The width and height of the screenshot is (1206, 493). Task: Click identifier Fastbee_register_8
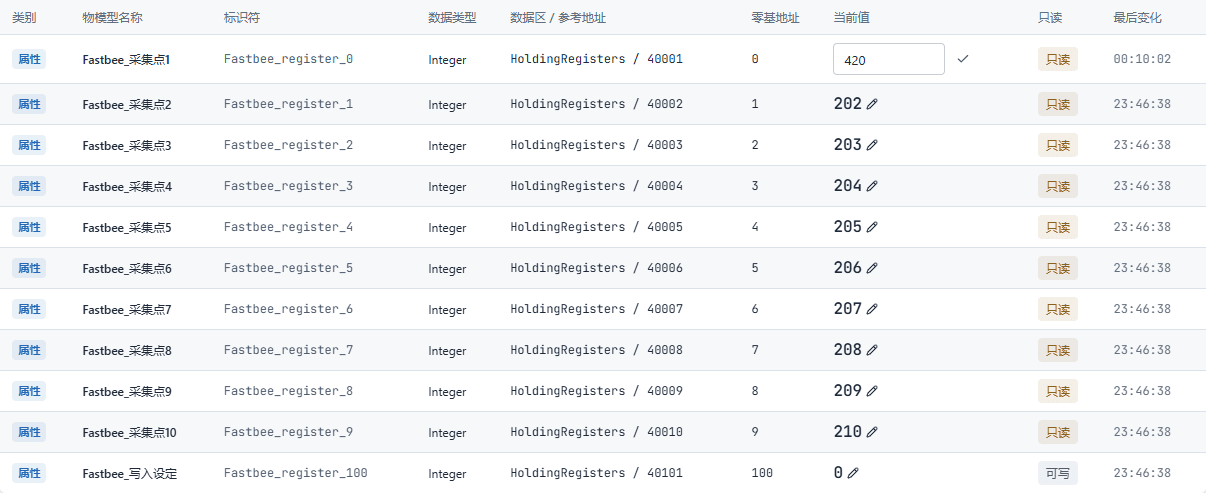[288, 391]
